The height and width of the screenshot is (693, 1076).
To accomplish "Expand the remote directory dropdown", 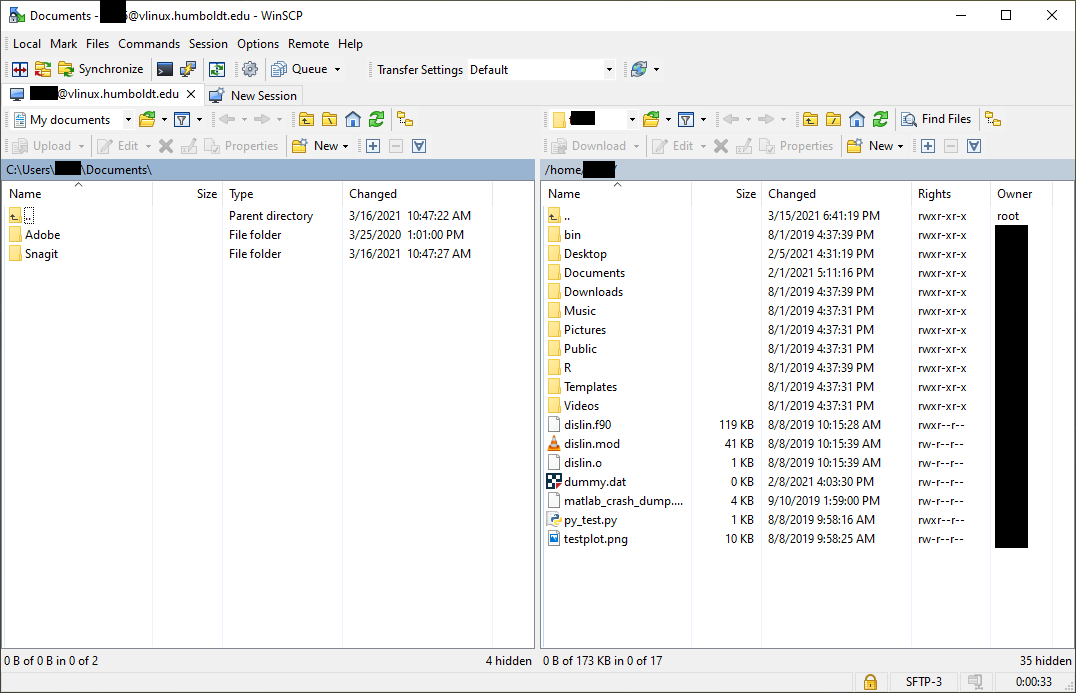I will click(632, 119).
